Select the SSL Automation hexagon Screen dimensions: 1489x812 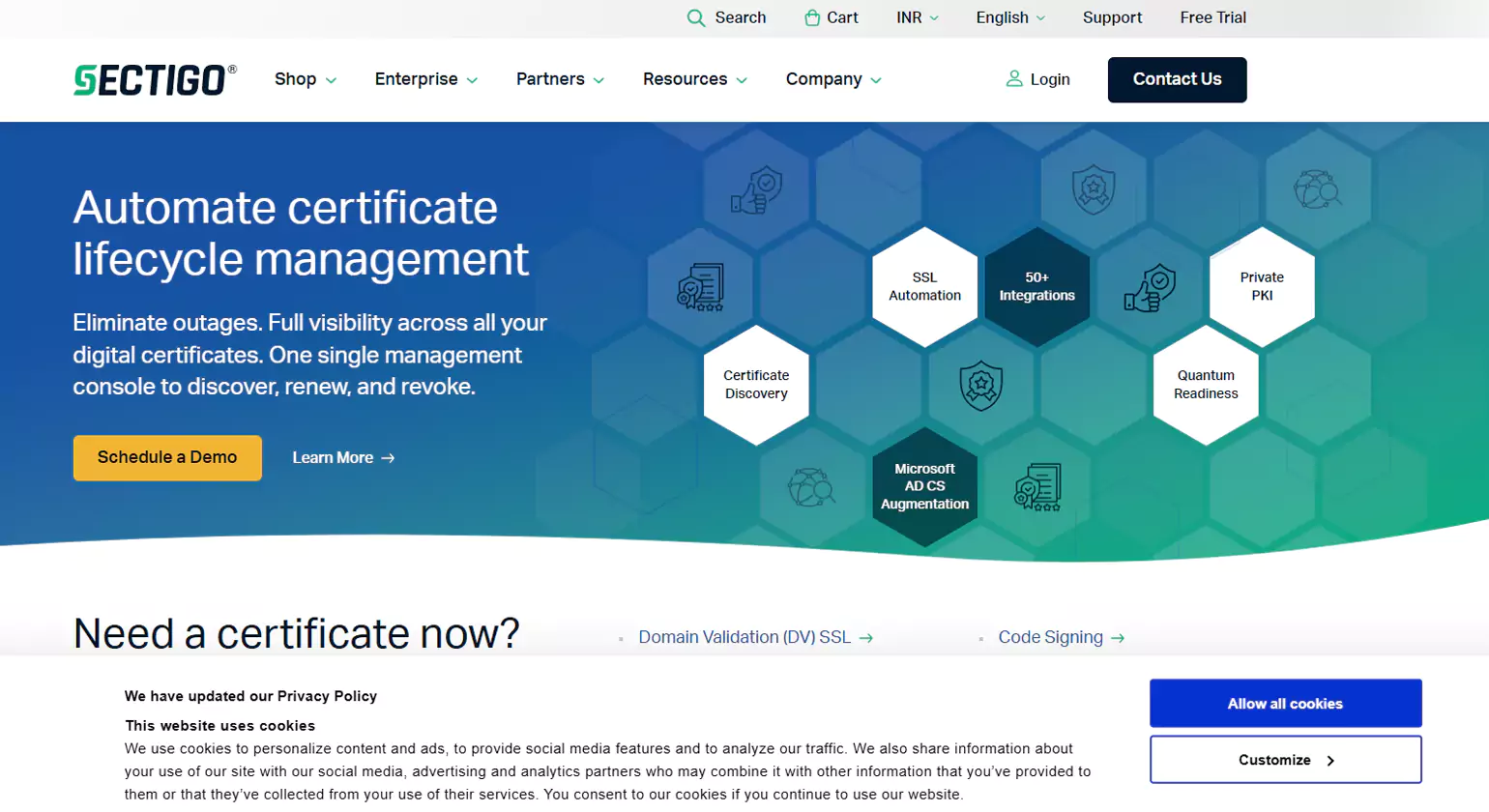(x=924, y=286)
